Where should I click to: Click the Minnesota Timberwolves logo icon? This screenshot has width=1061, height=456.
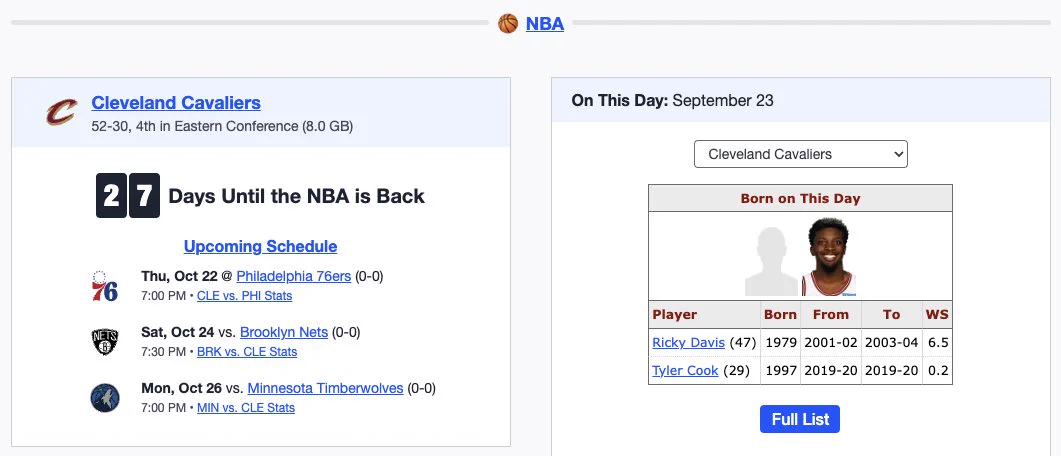[x=105, y=398]
